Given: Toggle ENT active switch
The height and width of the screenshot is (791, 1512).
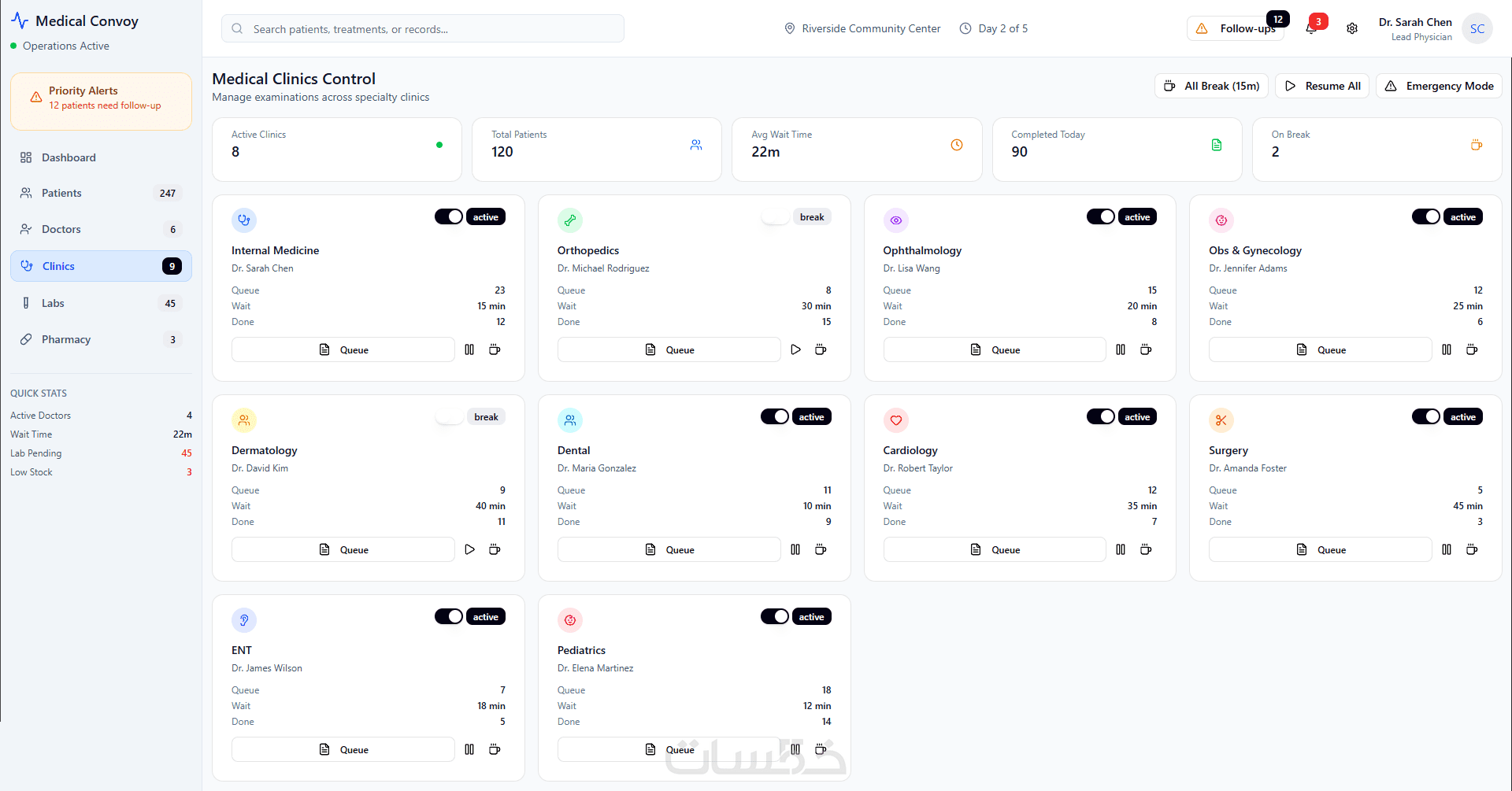Looking at the screenshot, I should click(x=449, y=616).
